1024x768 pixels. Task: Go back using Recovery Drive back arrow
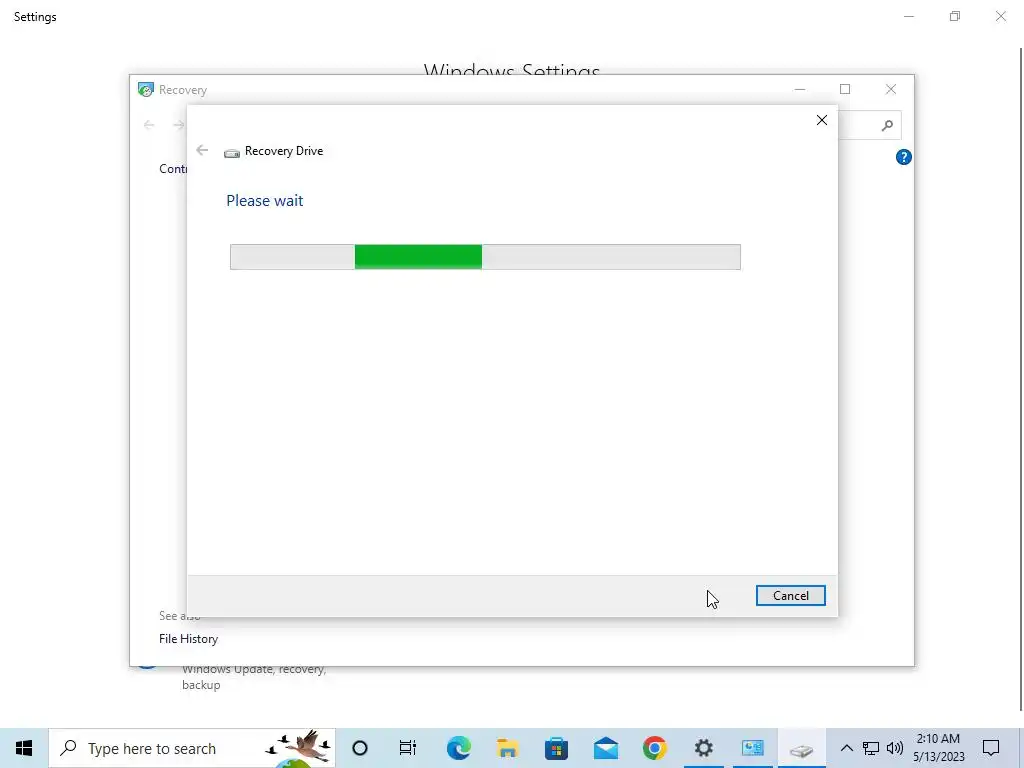point(202,150)
